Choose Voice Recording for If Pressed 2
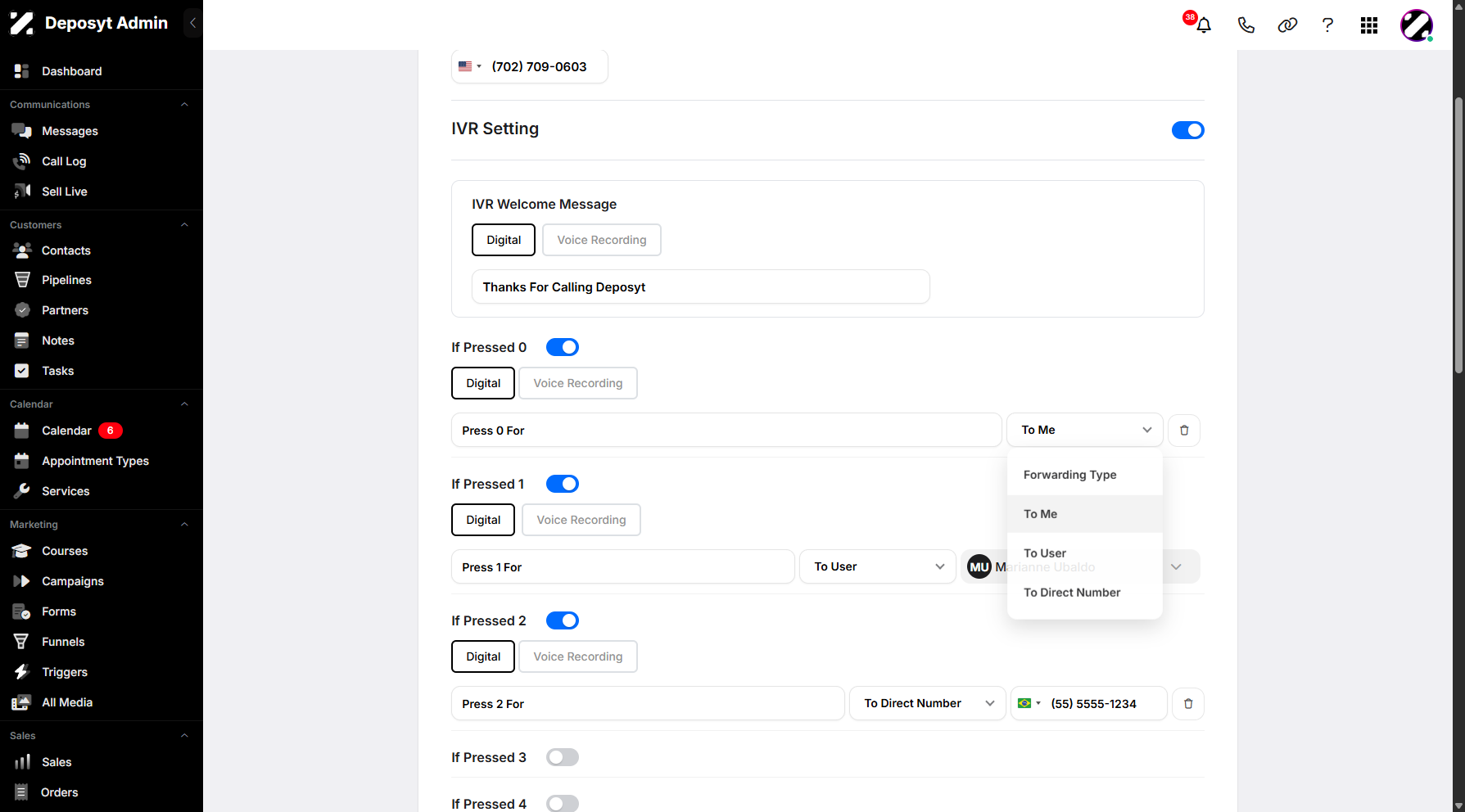This screenshot has width=1465, height=812. (x=578, y=656)
